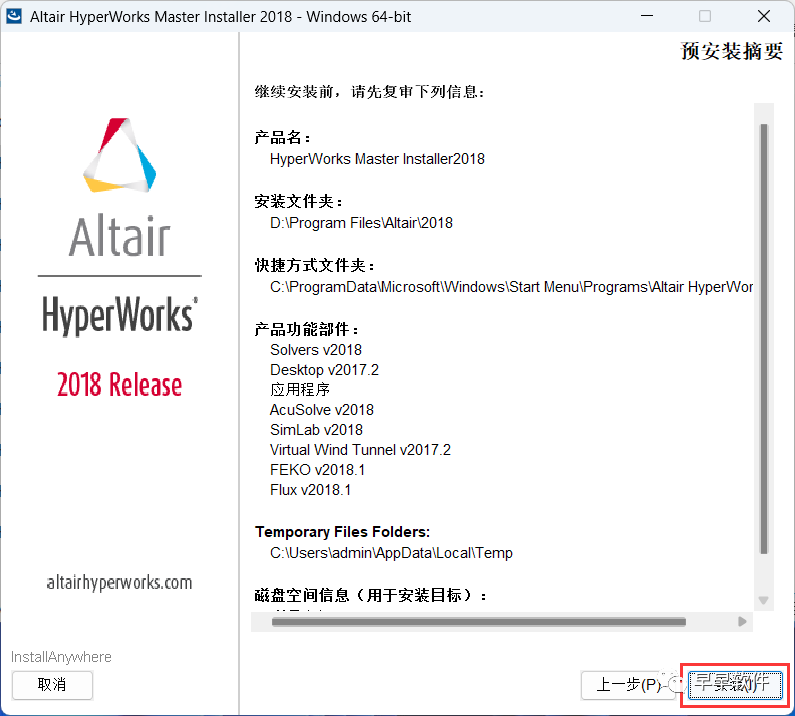Click the '安装文件夹:' heading
The width and height of the screenshot is (795, 716).
point(299,201)
